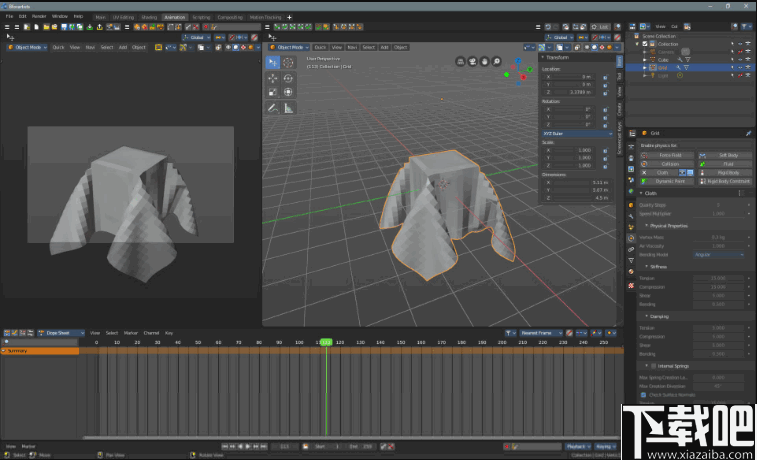Viewport: 757px width, 460px height.
Task: Click the Fluid physics button
Action: tap(725, 164)
